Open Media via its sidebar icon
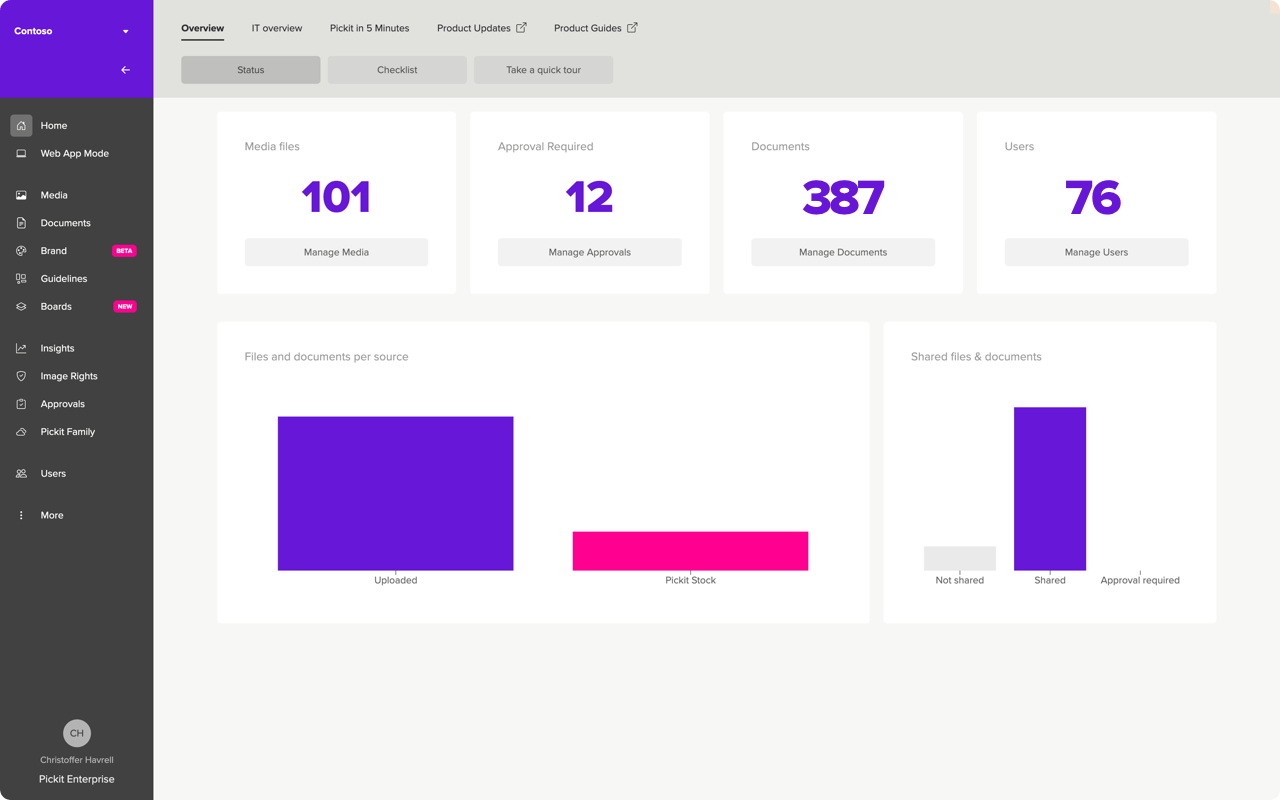This screenshot has width=1280, height=800. (21, 196)
